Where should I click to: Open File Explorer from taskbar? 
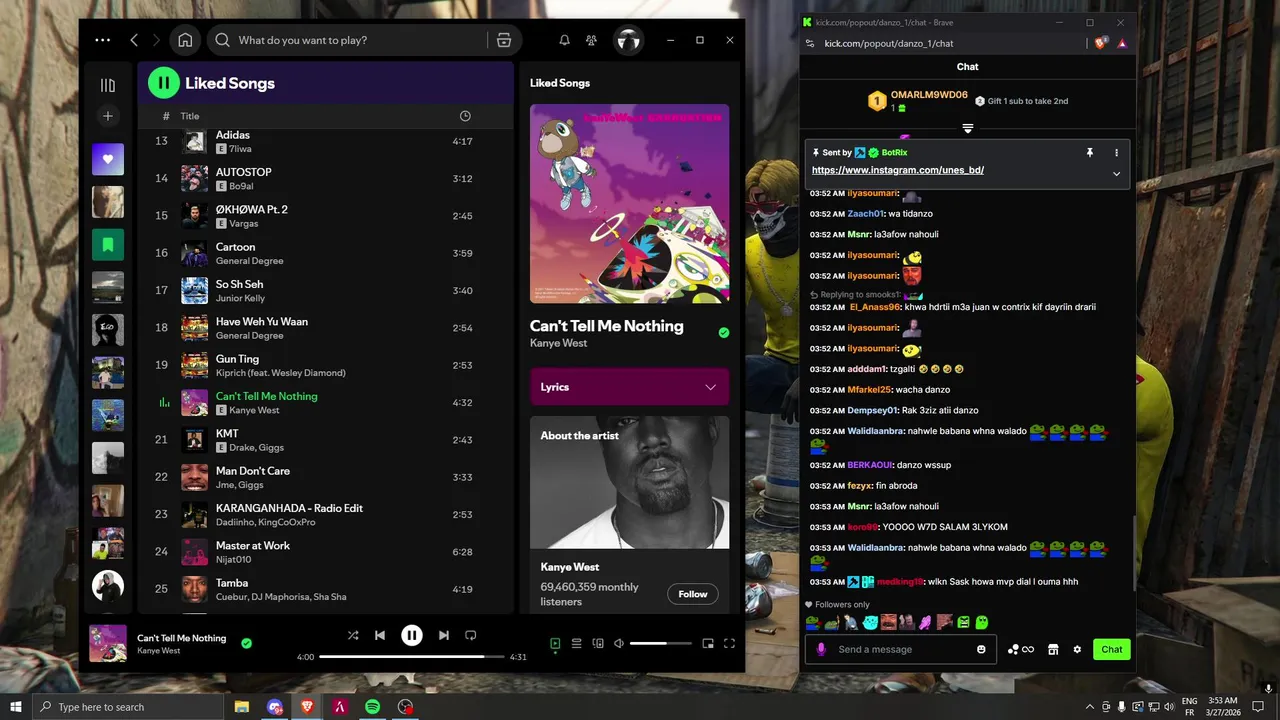point(242,707)
